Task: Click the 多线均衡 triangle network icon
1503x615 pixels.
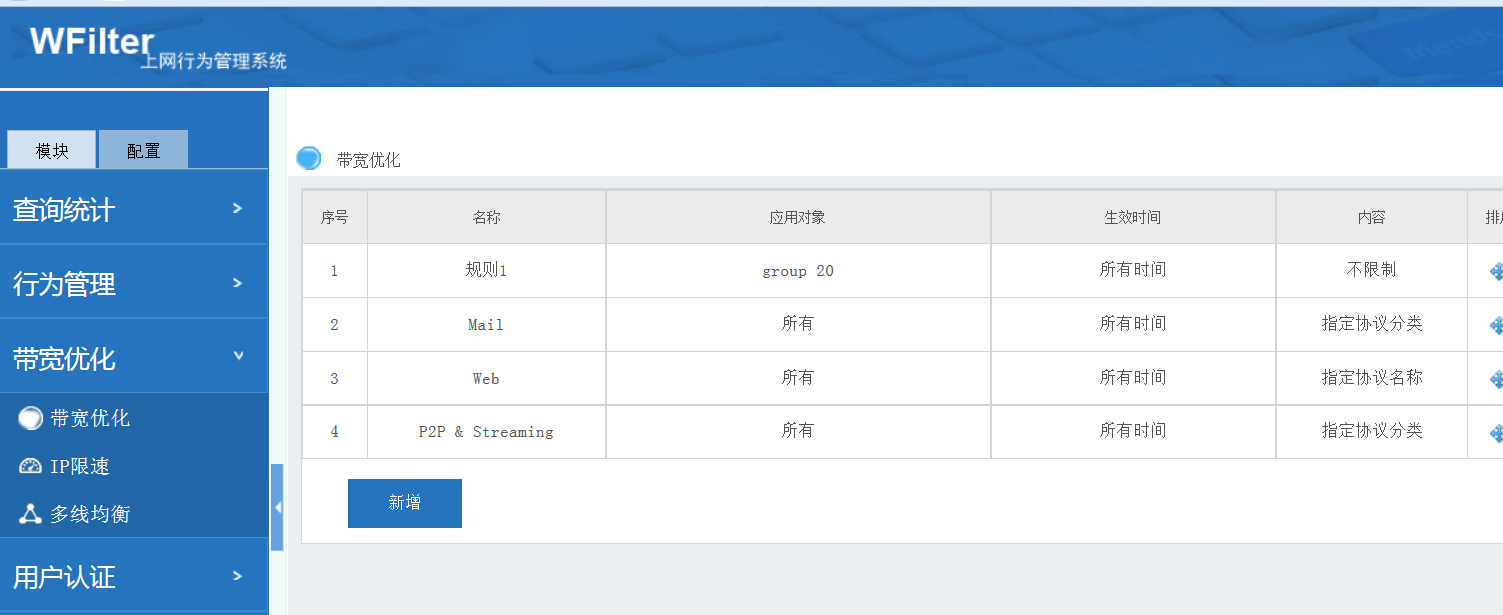Action: (x=30, y=515)
